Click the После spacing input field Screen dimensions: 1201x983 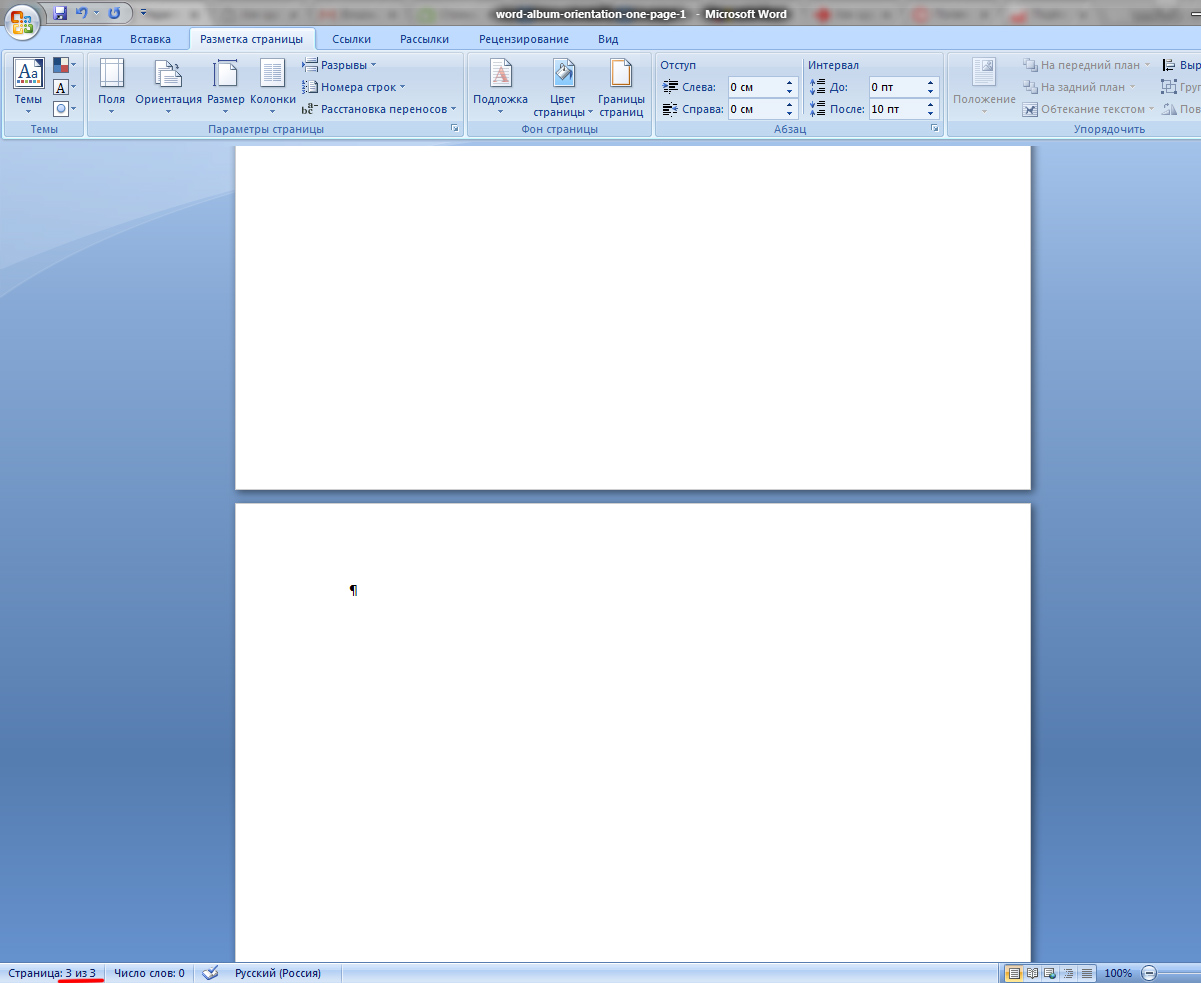895,109
